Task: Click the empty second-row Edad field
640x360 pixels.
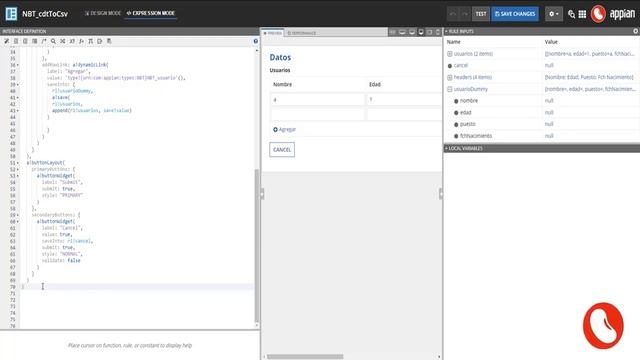Action: click(404, 114)
